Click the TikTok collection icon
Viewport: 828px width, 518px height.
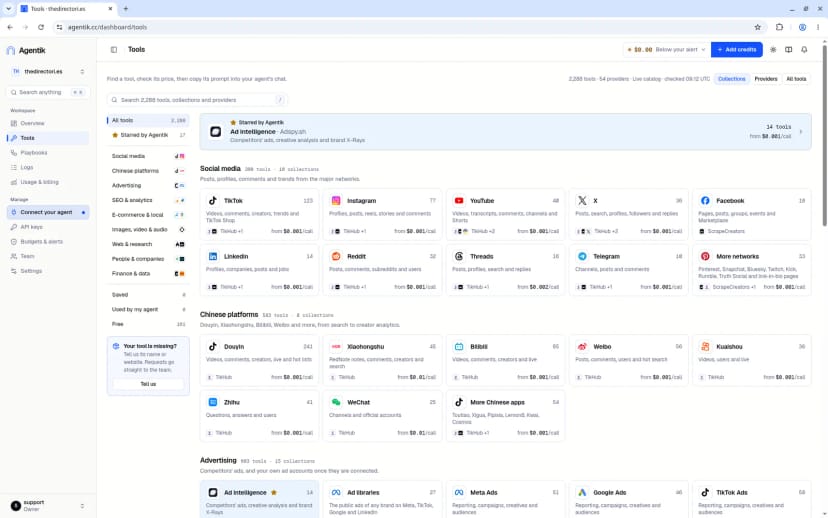coord(213,201)
